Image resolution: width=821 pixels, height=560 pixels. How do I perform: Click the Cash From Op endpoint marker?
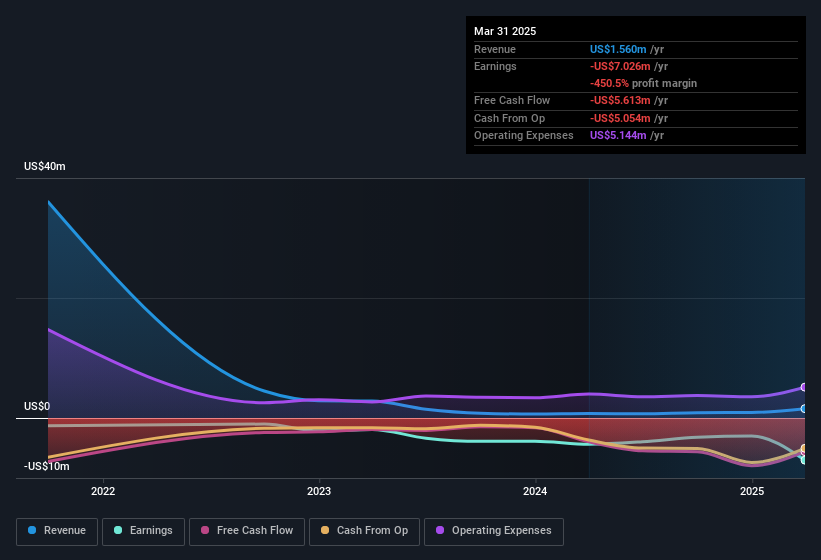pos(804,449)
